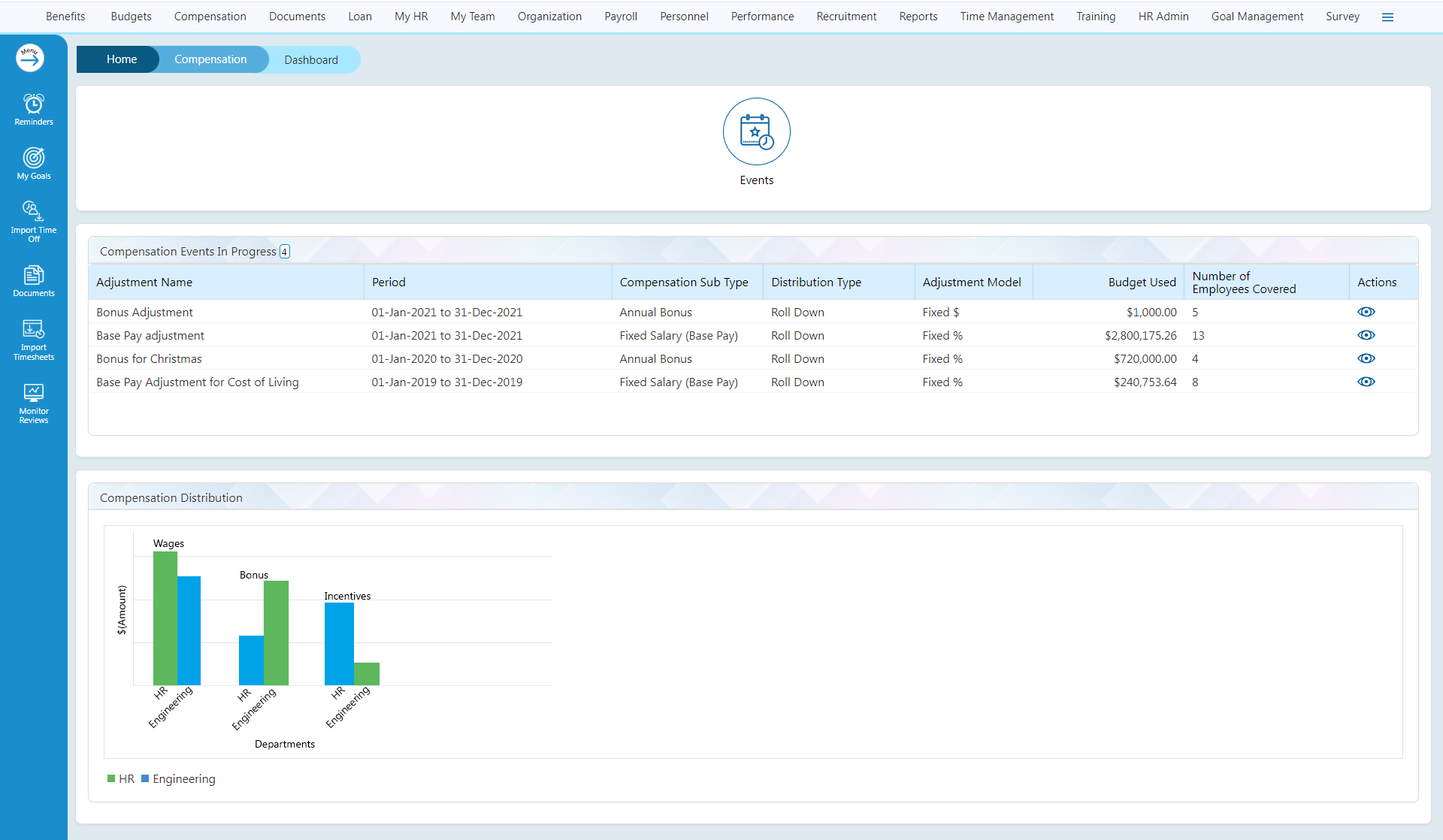1443x840 pixels.
Task: Sort by the Adjustment Name column header
Action: (144, 282)
